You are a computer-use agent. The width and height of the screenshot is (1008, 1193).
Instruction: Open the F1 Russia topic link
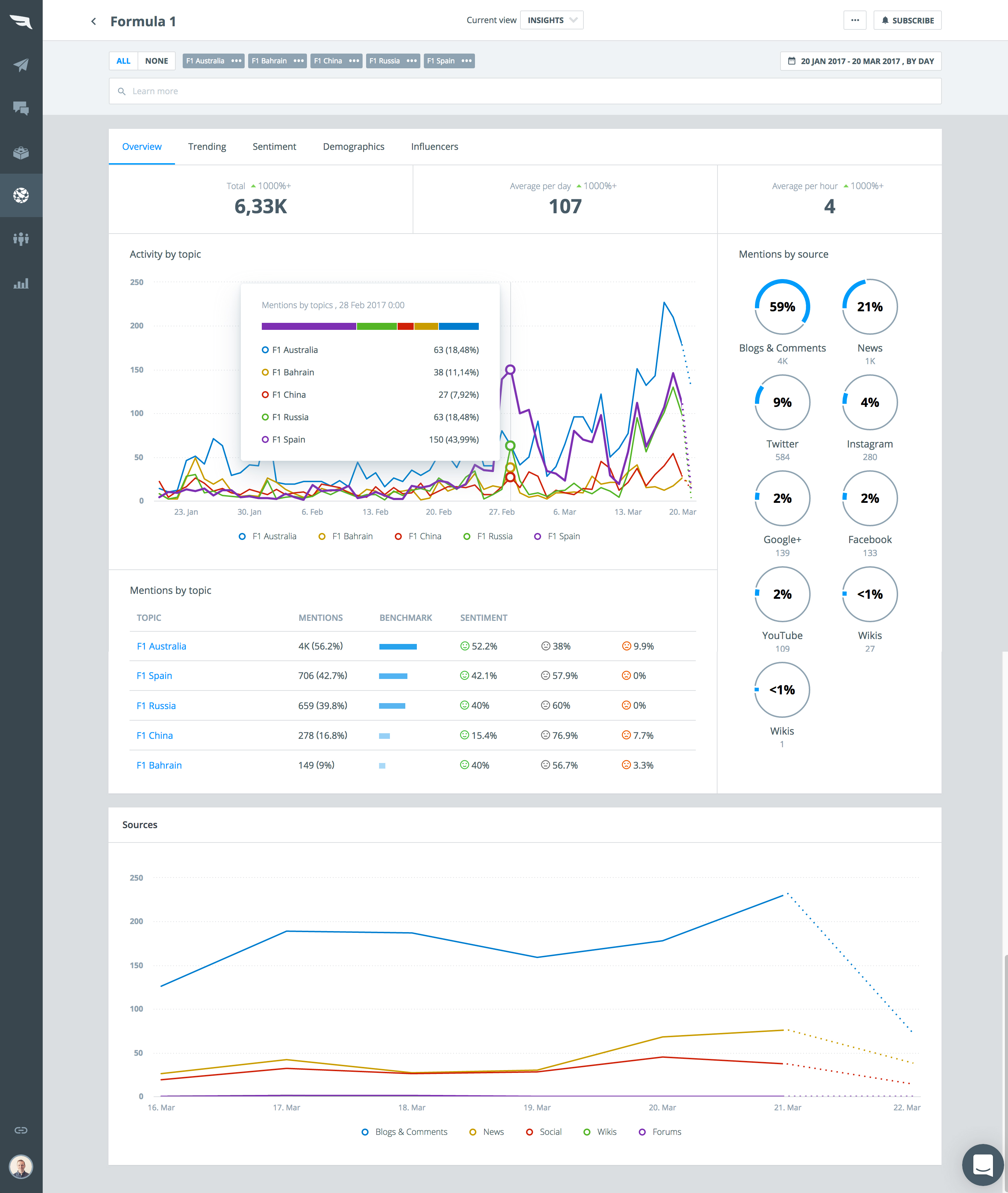click(156, 705)
